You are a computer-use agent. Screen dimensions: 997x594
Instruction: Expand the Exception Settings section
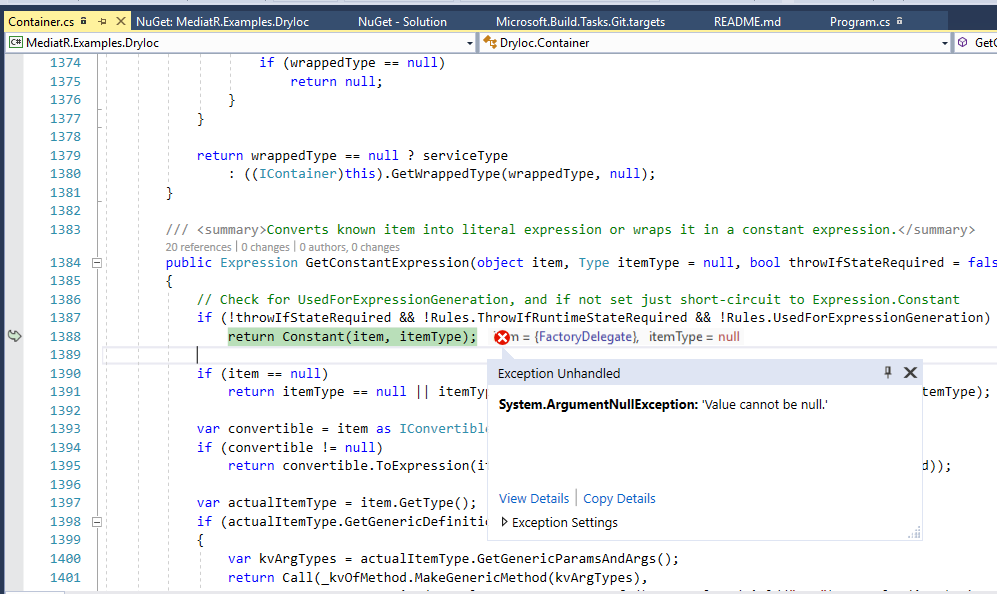pyautogui.click(x=505, y=521)
